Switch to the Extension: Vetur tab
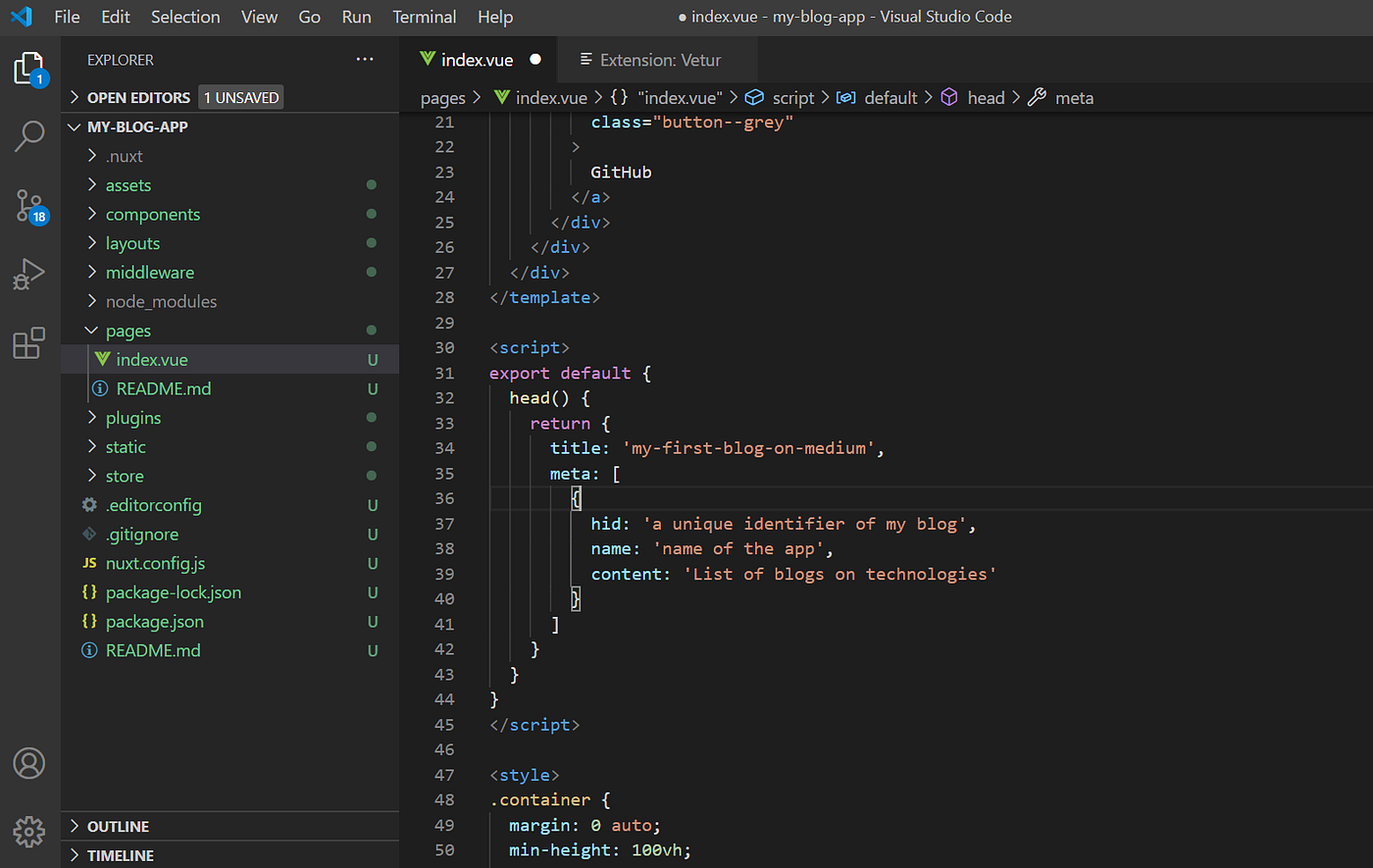 click(x=657, y=59)
